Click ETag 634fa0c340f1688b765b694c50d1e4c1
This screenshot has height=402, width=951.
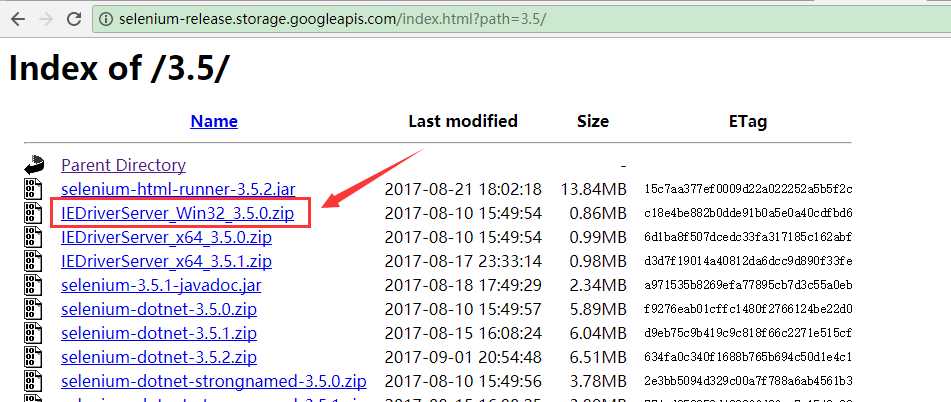(x=748, y=357)
